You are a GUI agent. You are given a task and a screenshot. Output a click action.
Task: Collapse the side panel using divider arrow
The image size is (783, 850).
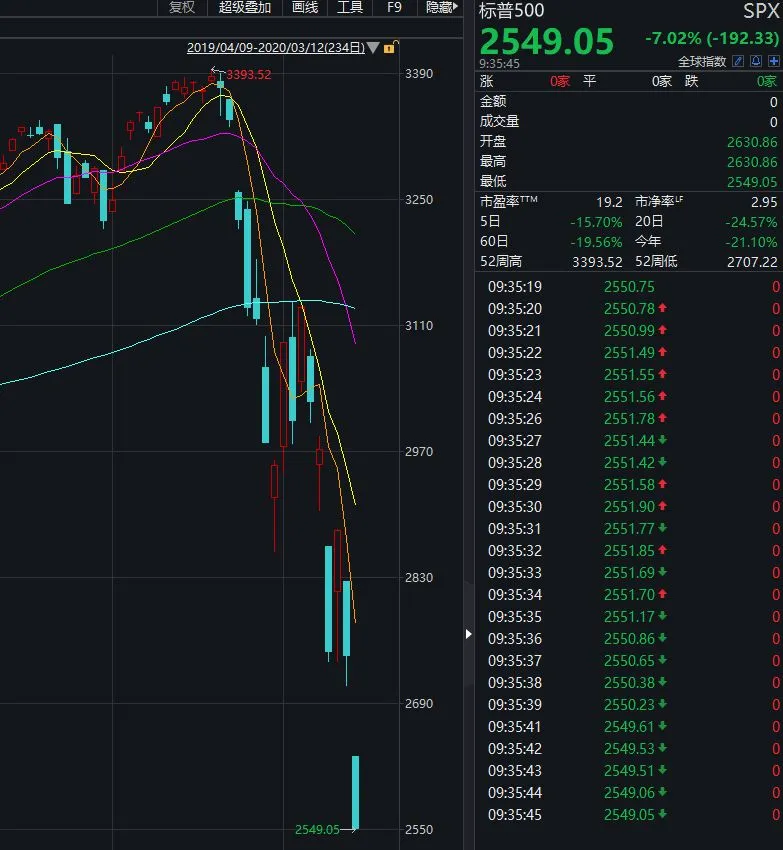pyautogui.click(x=468, y=634)
